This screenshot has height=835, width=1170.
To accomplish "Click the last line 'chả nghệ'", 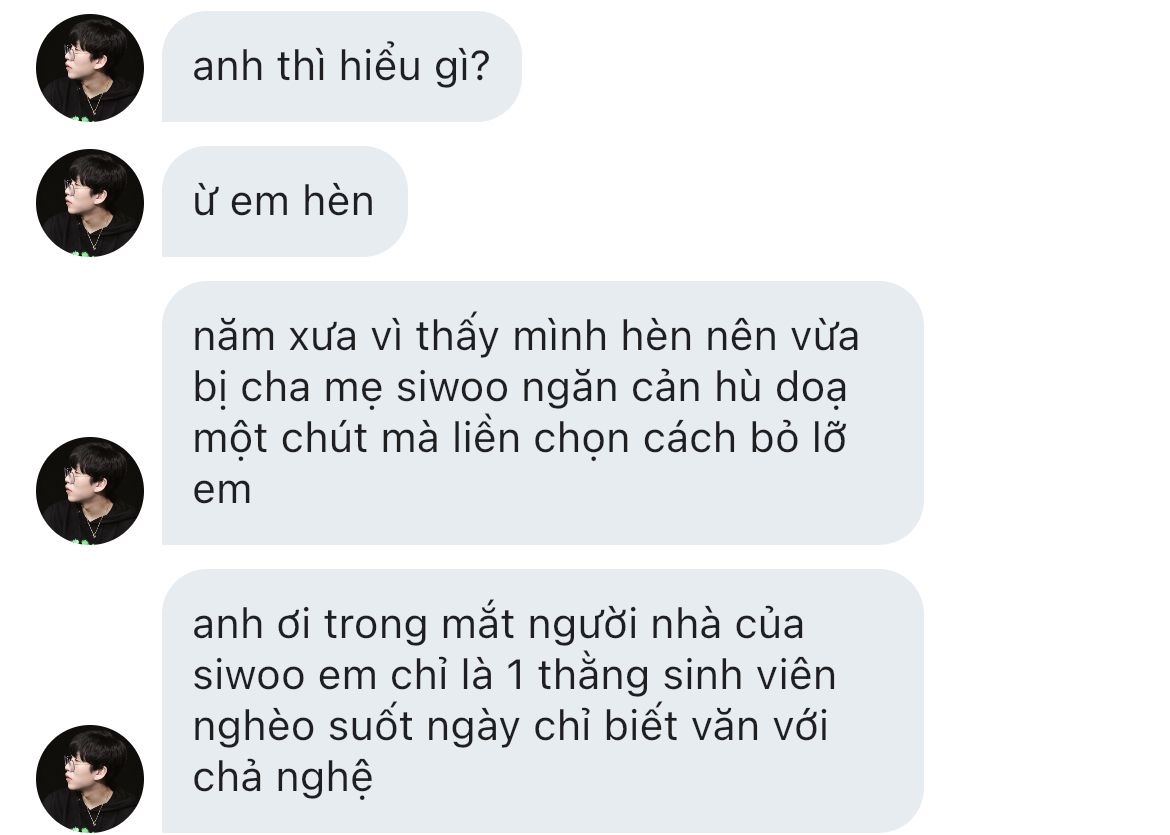I will coord(282,778).
